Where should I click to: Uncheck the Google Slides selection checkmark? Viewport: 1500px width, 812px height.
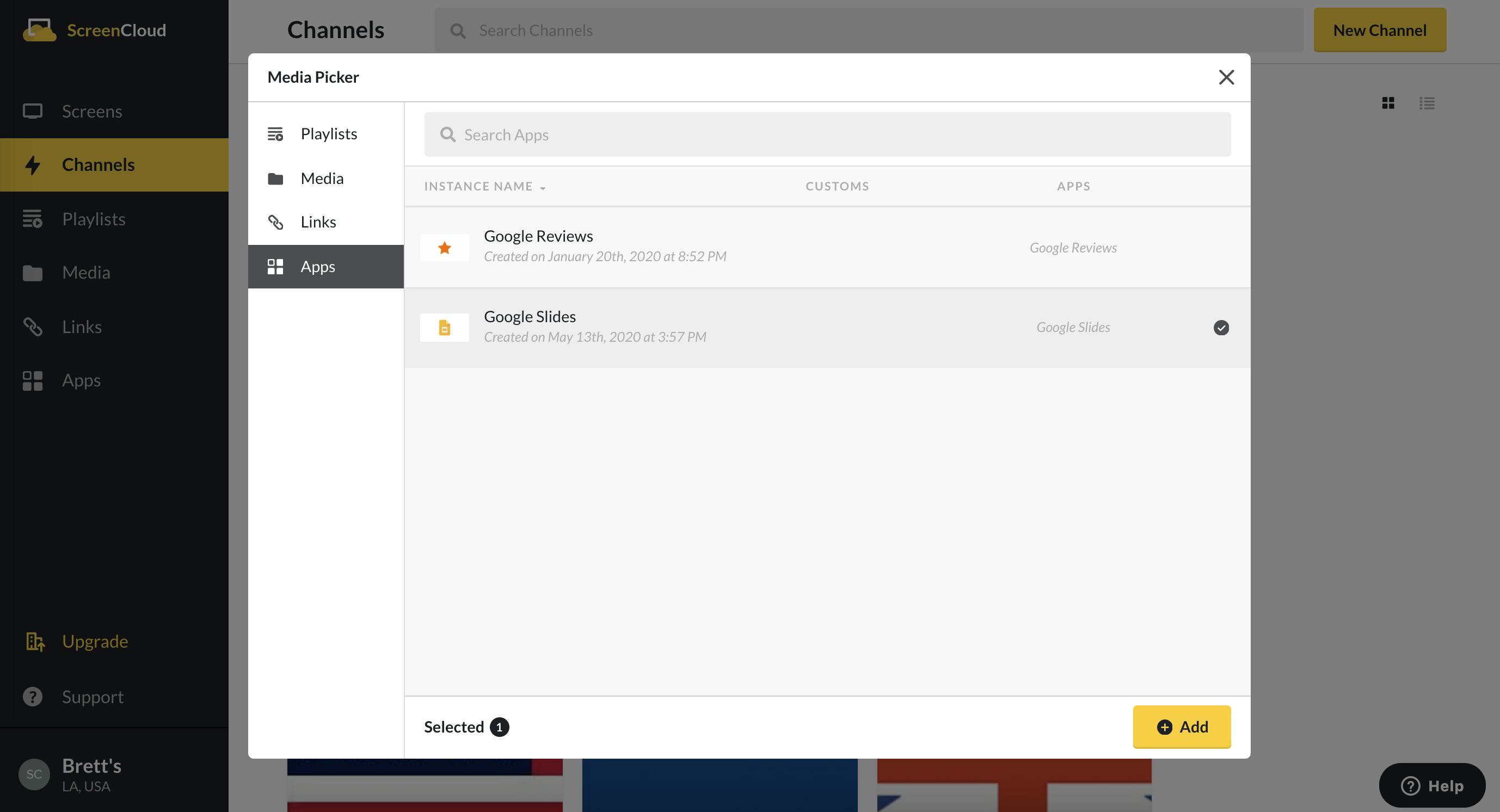coord(1221,328)
